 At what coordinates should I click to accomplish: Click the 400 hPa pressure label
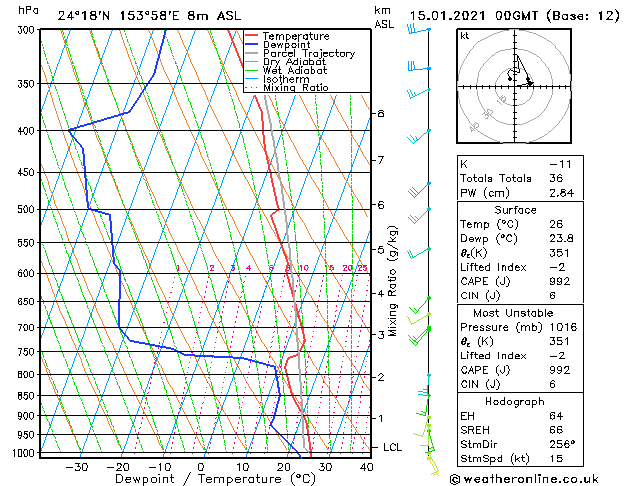point(28,131)
